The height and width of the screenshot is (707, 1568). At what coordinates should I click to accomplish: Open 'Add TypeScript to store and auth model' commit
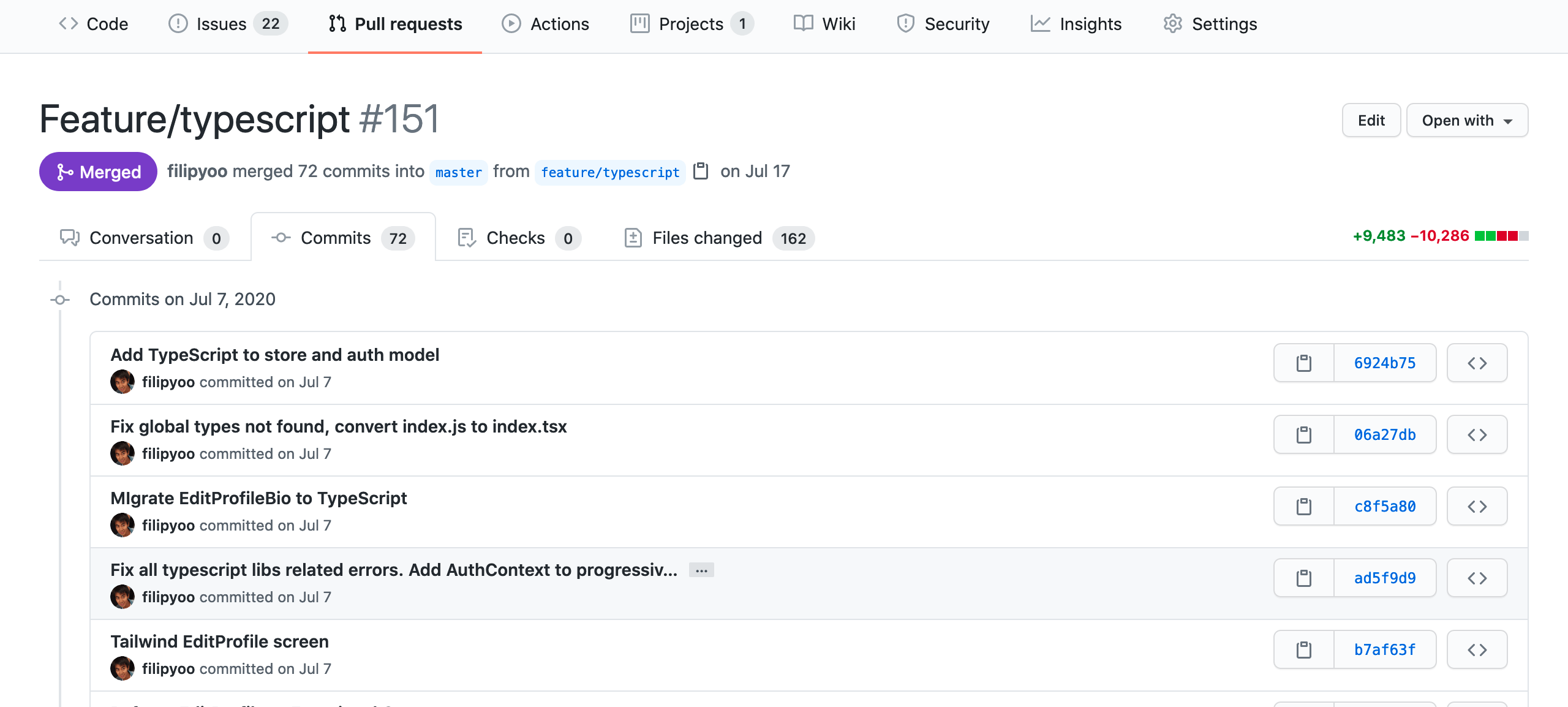274,355
